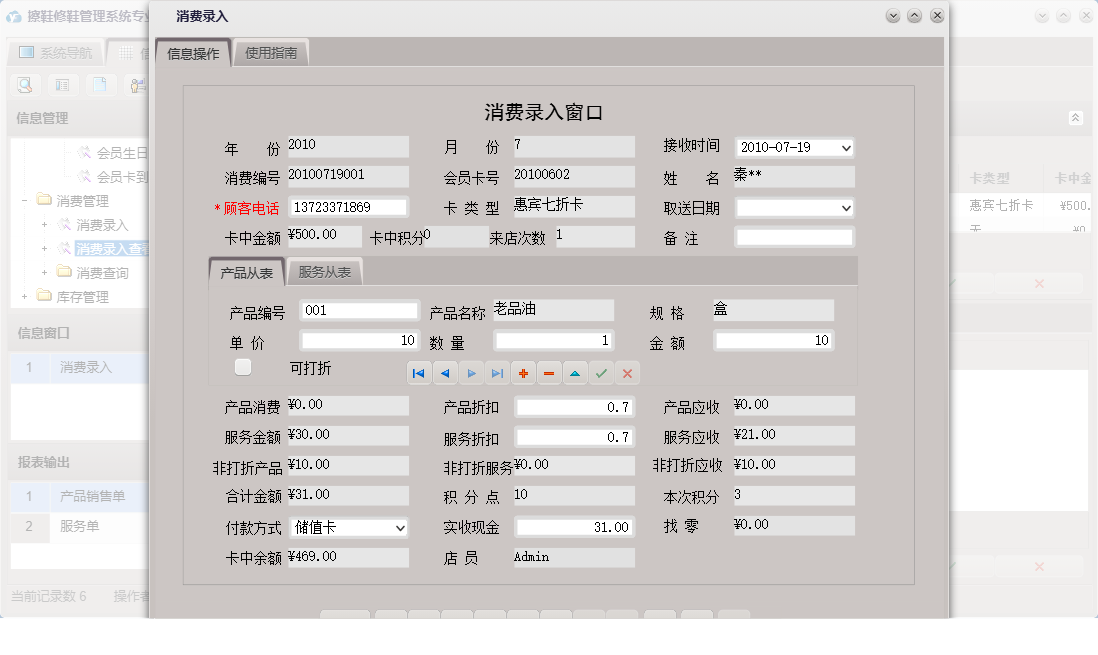Open the 付款方式 payment method dropdown
1098x655 pixels.
pos(401,527)
